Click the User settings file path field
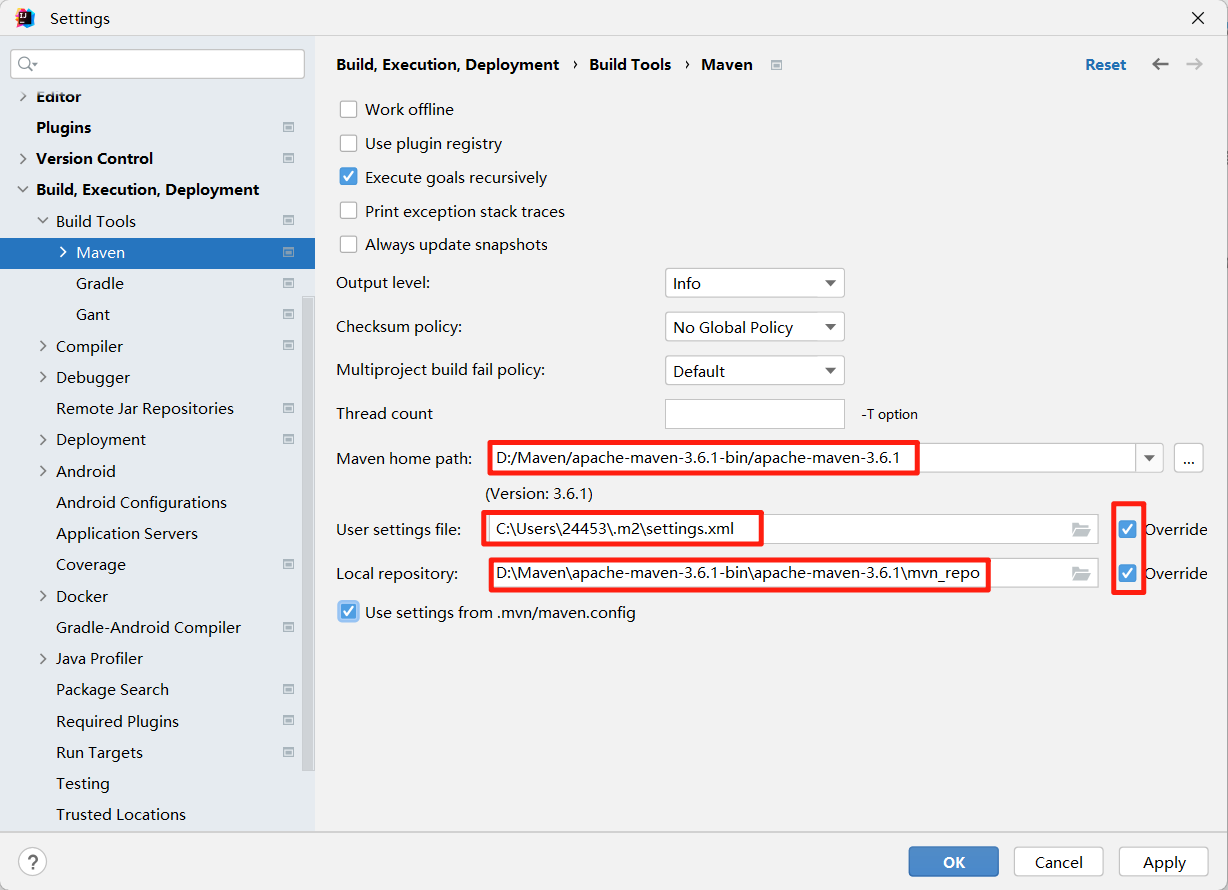This screenshot has width=1228, height=890. click(x=791, y=529)
